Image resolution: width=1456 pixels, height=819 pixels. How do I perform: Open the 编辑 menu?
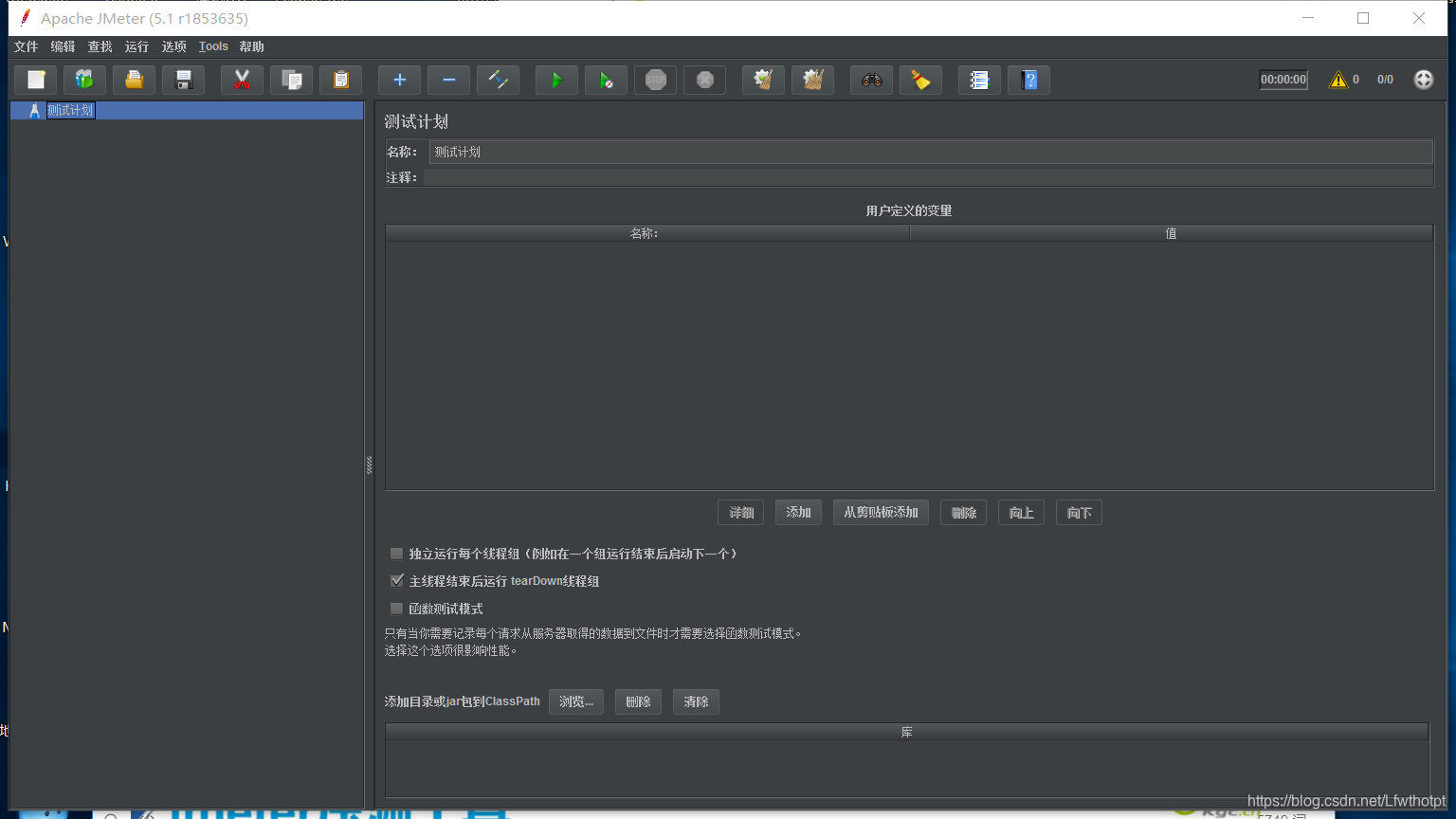tap(64, 46)
